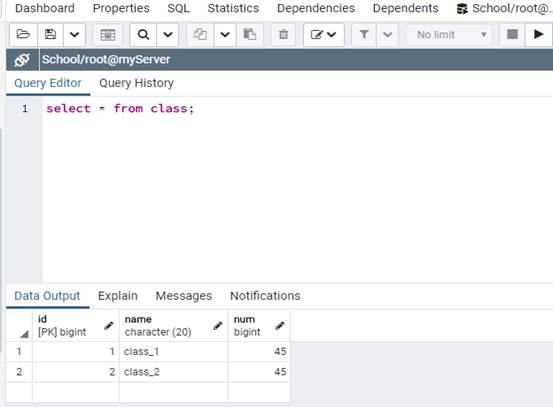Expand the Find options dropdown arrow
The width and height of the screenshot is (553, 407).
168,35
